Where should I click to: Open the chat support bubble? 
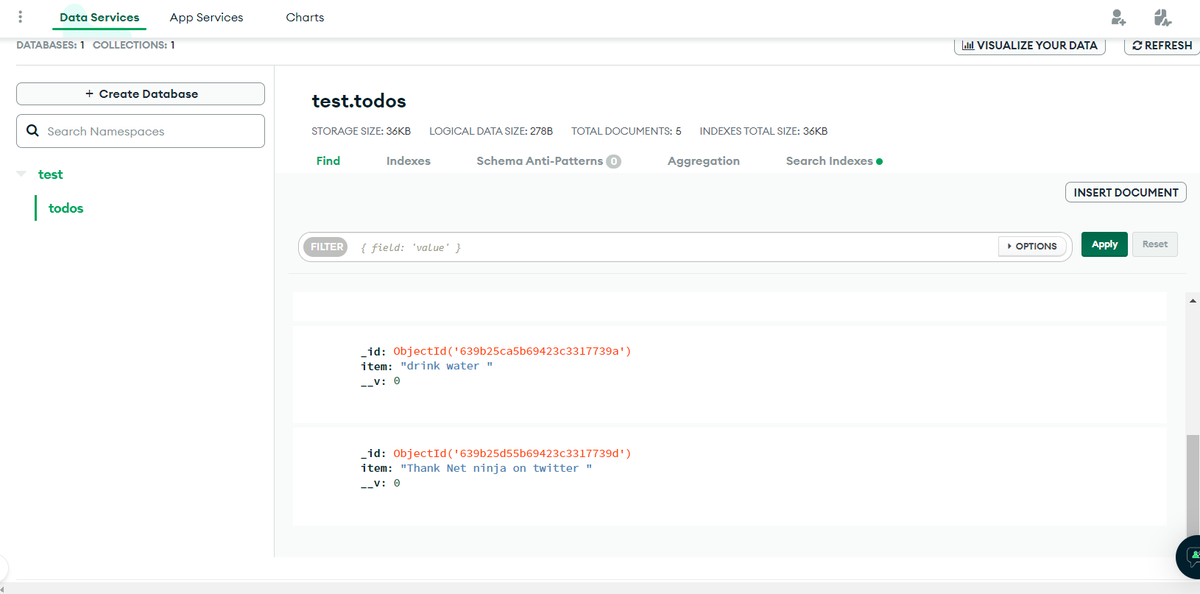tap(1191, 556)
